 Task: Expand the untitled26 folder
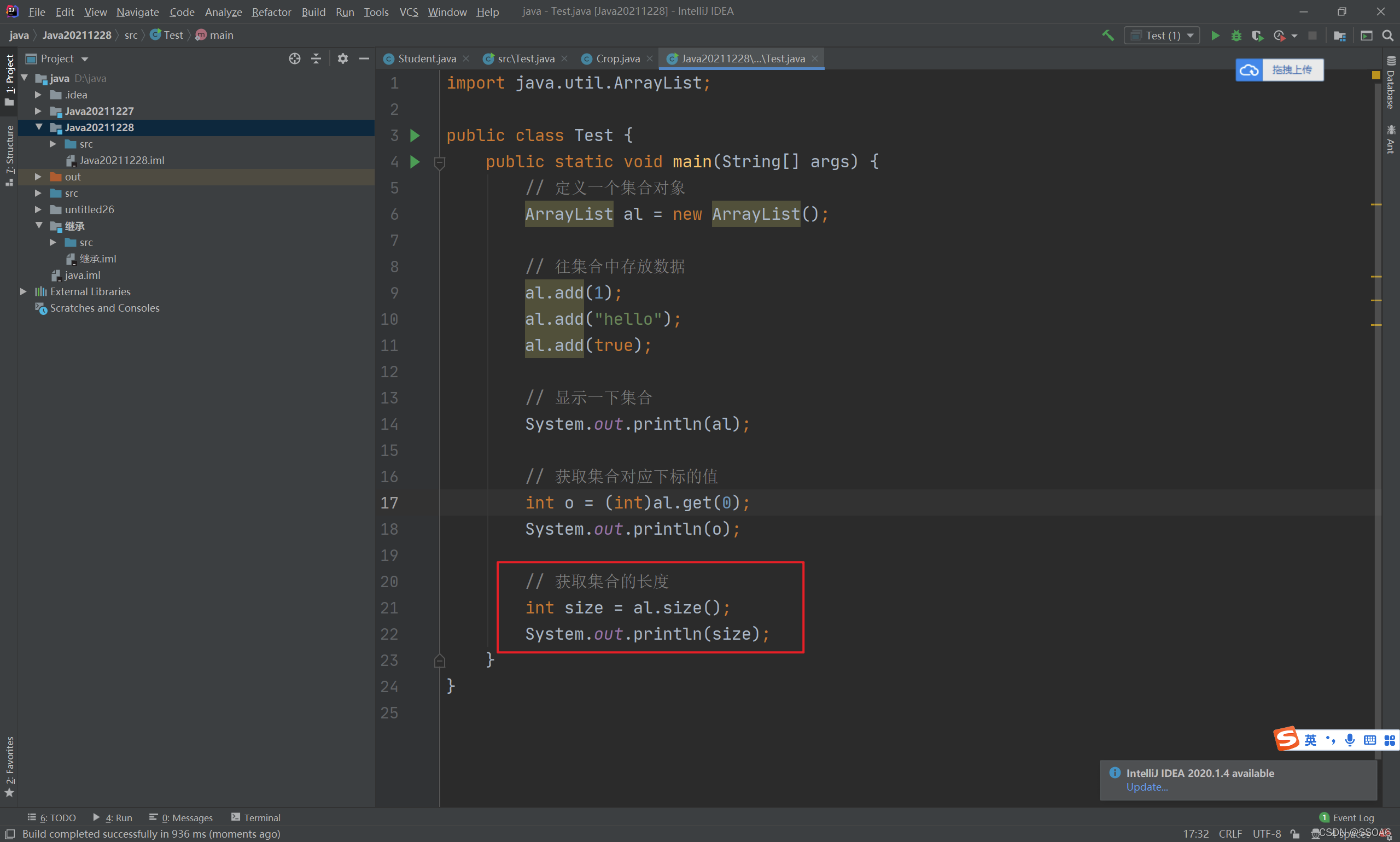pyautogui.click(x=38, y=209)
